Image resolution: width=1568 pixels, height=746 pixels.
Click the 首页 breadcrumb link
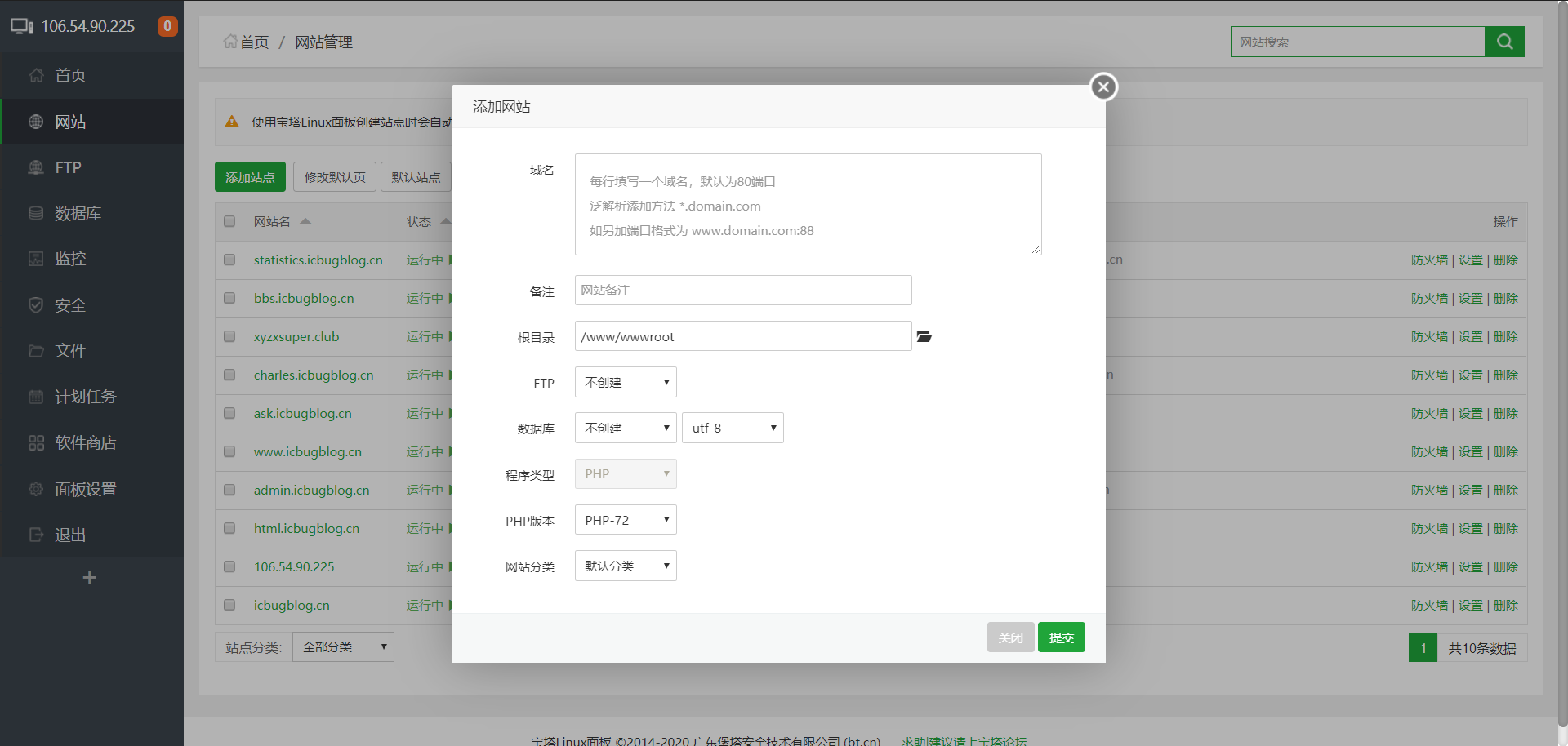[254, 42]
